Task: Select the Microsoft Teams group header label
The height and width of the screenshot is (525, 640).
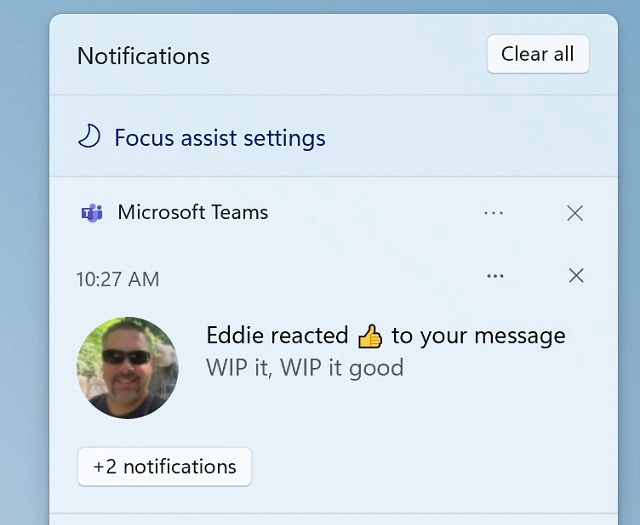Action: 193,212
